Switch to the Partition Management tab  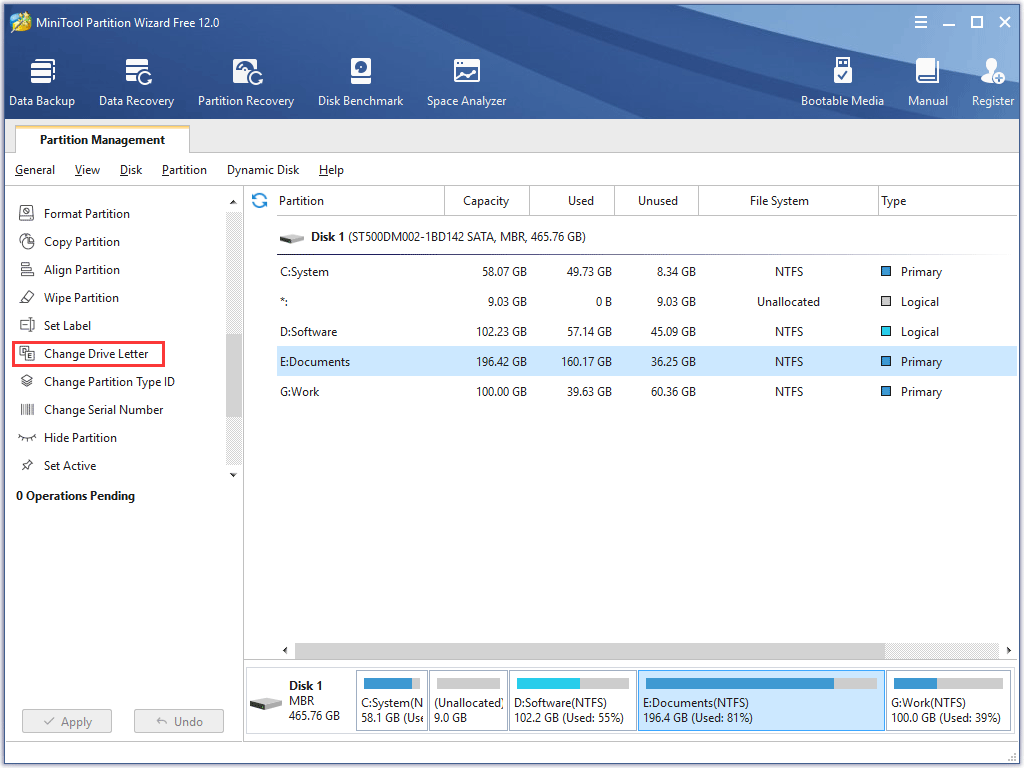click(x=101, y=139)
